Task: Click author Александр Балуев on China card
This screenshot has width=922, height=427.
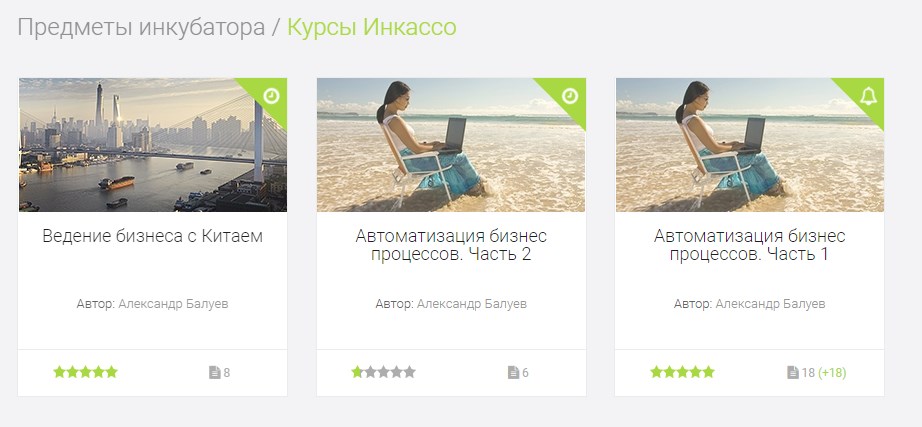Action: 173,304
